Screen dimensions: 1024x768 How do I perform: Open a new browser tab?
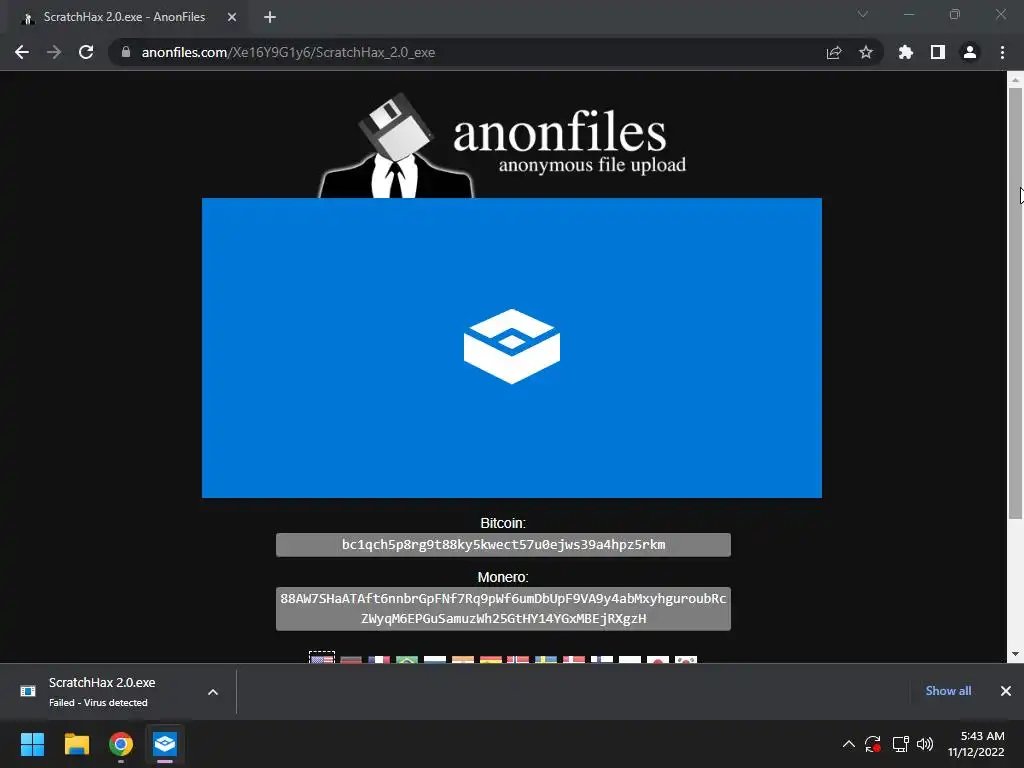tap(270, 17)
